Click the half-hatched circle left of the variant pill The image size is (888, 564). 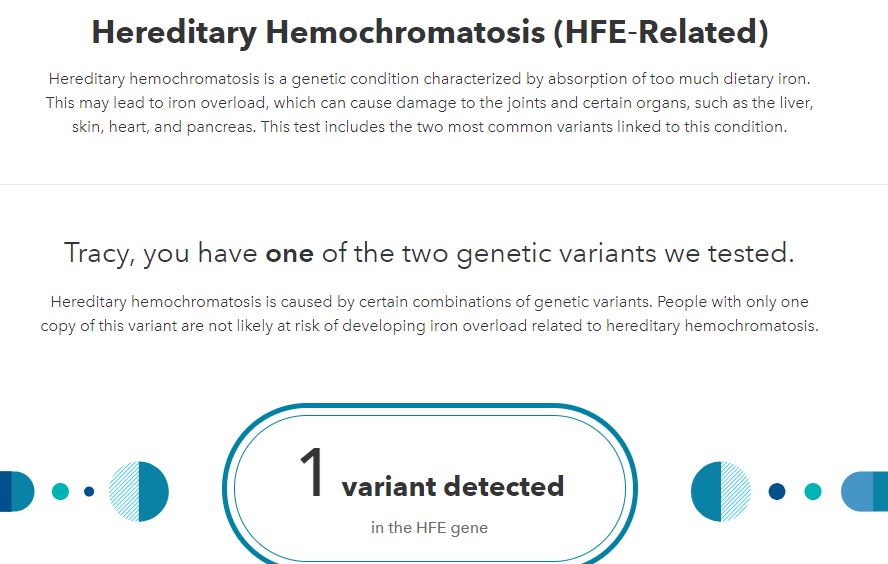(x=138, y=491)
